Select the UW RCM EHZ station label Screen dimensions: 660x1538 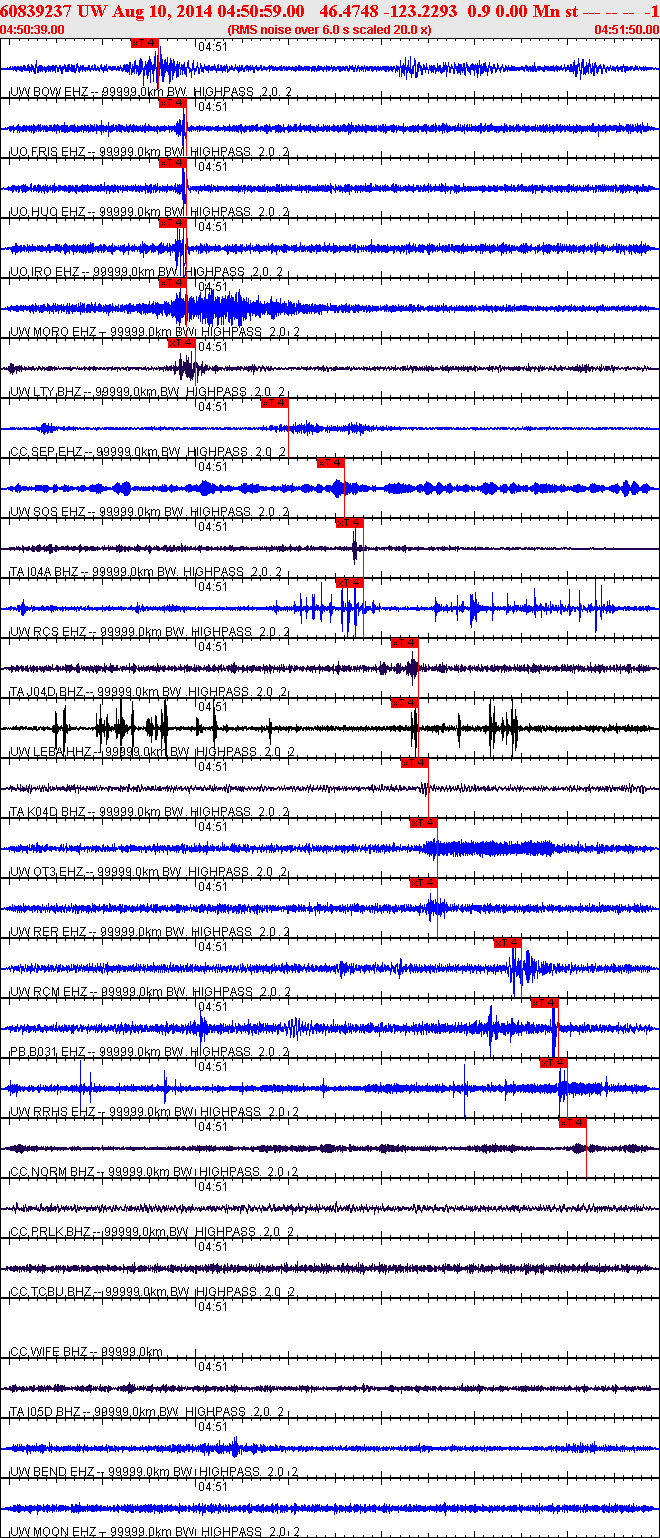click(47, 992)
